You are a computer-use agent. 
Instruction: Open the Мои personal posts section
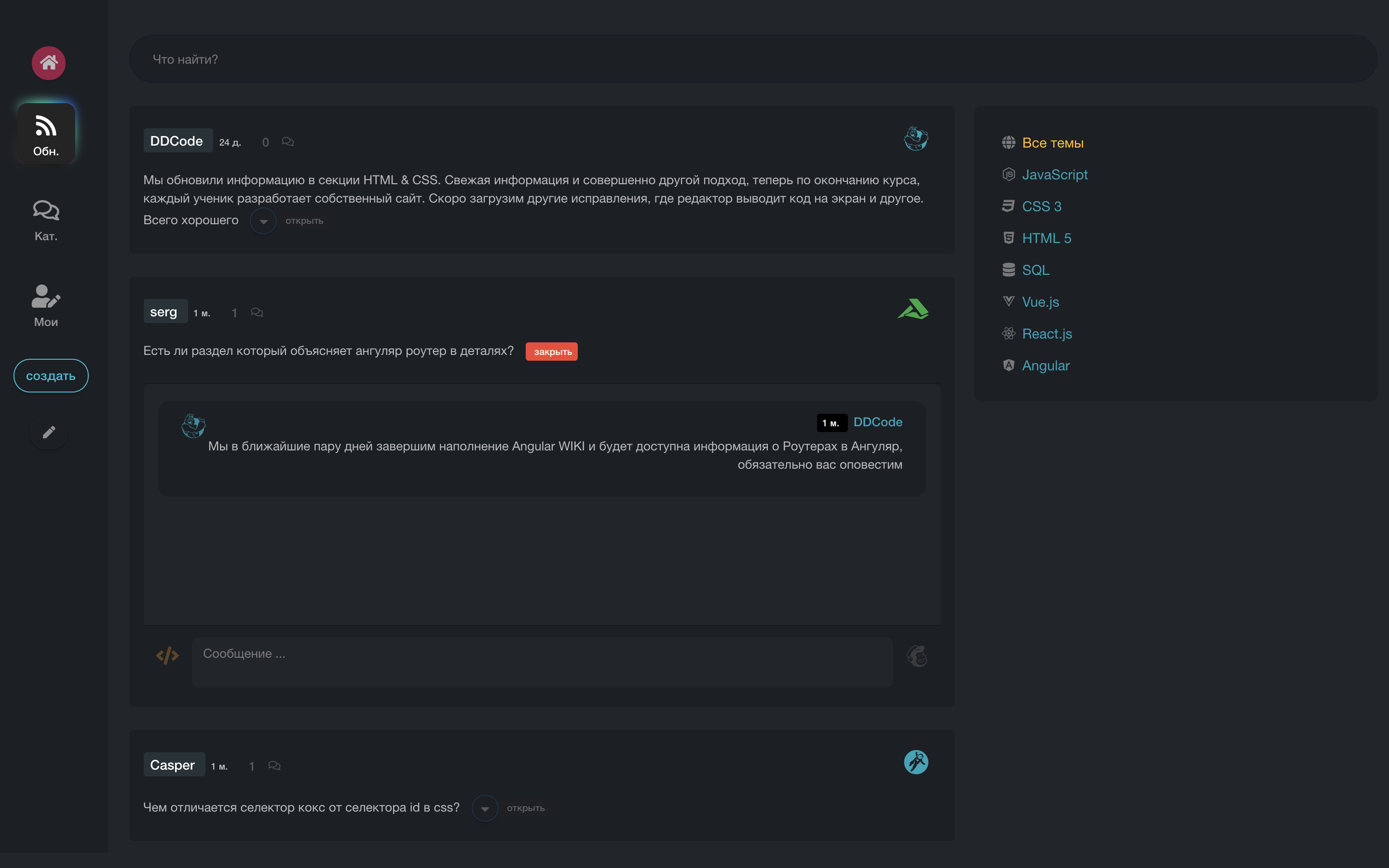click(46, 305)
